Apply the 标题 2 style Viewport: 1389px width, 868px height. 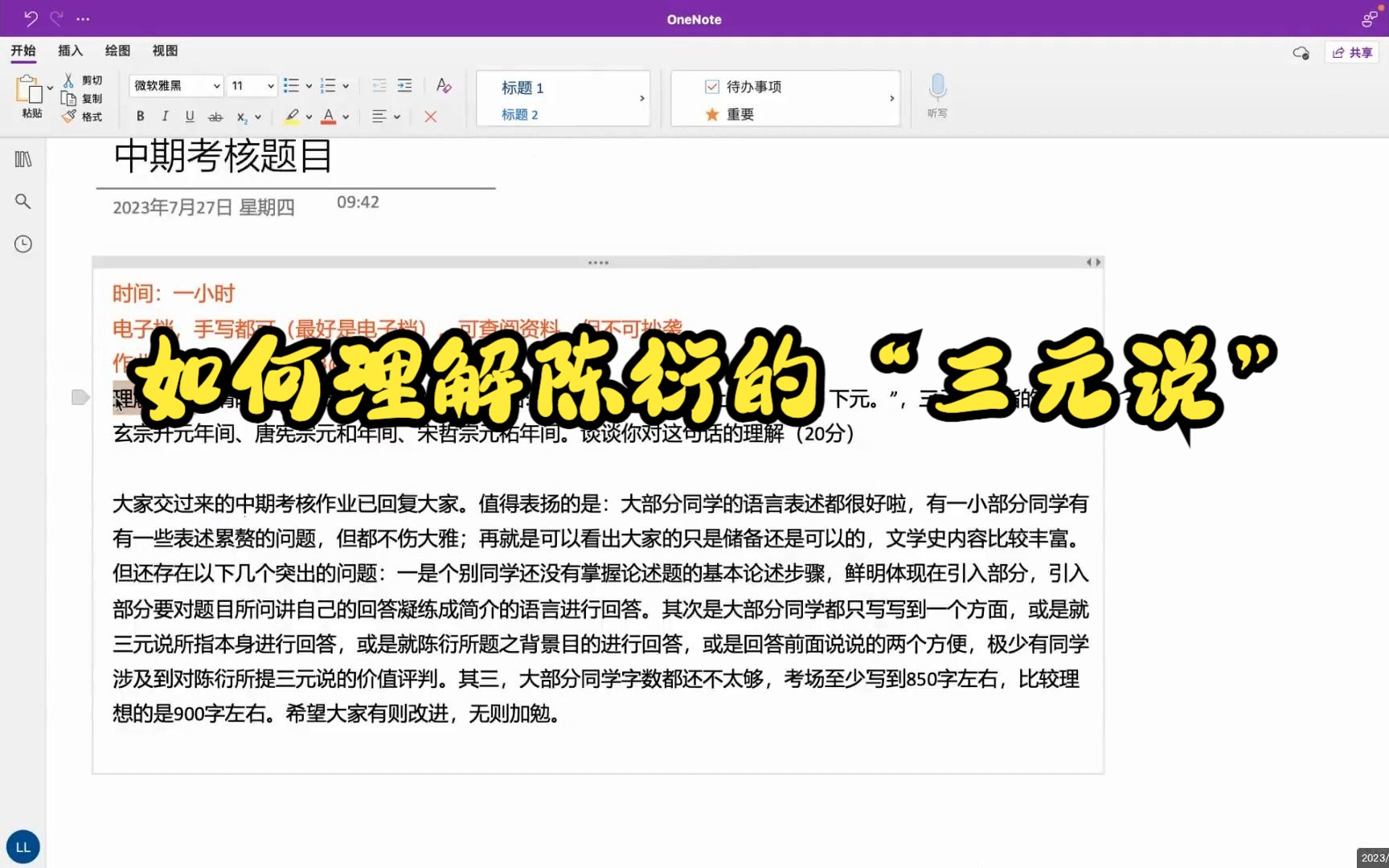520,115
